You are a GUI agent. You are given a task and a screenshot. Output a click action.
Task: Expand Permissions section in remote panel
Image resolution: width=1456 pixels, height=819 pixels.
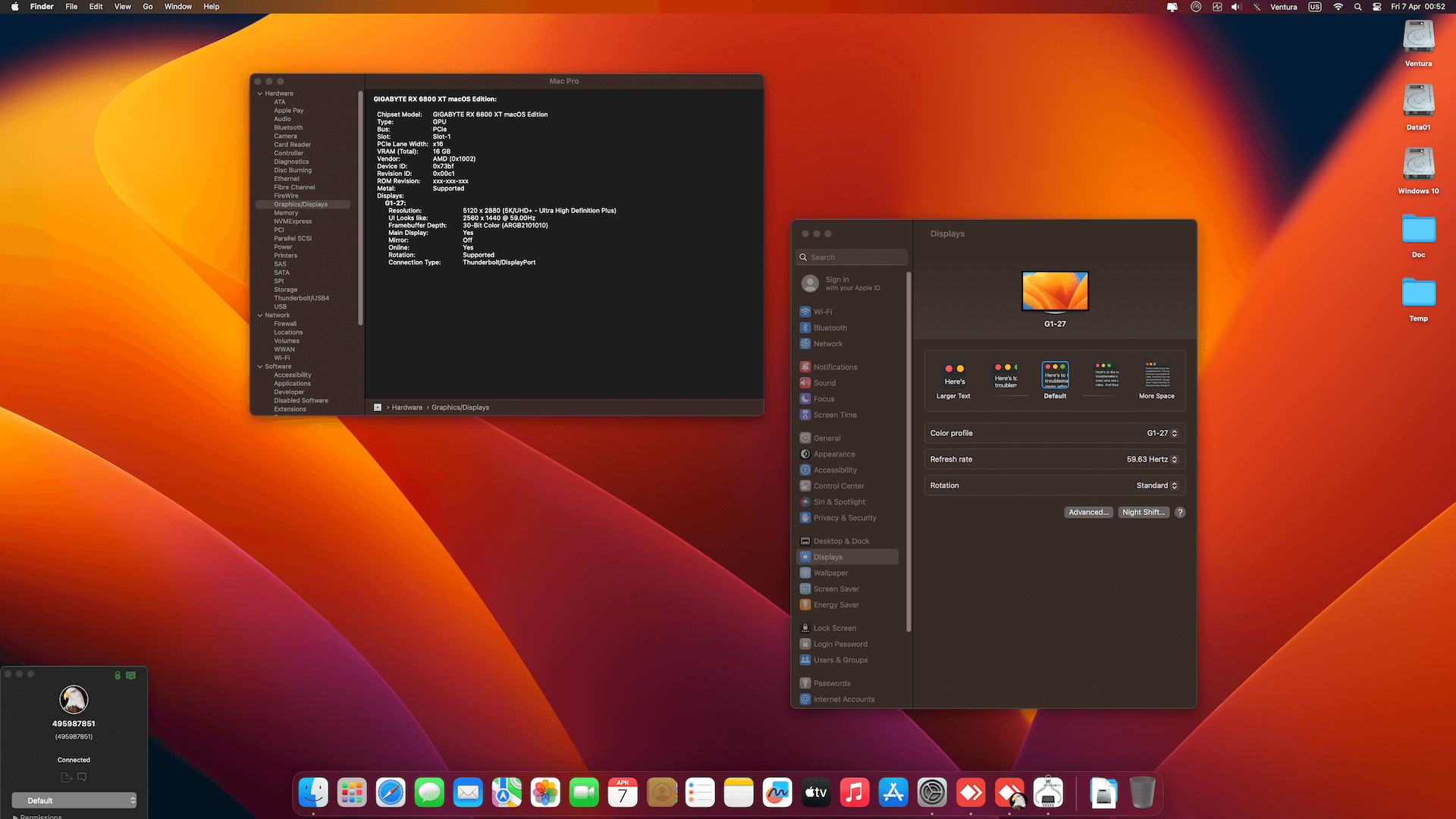15,817
